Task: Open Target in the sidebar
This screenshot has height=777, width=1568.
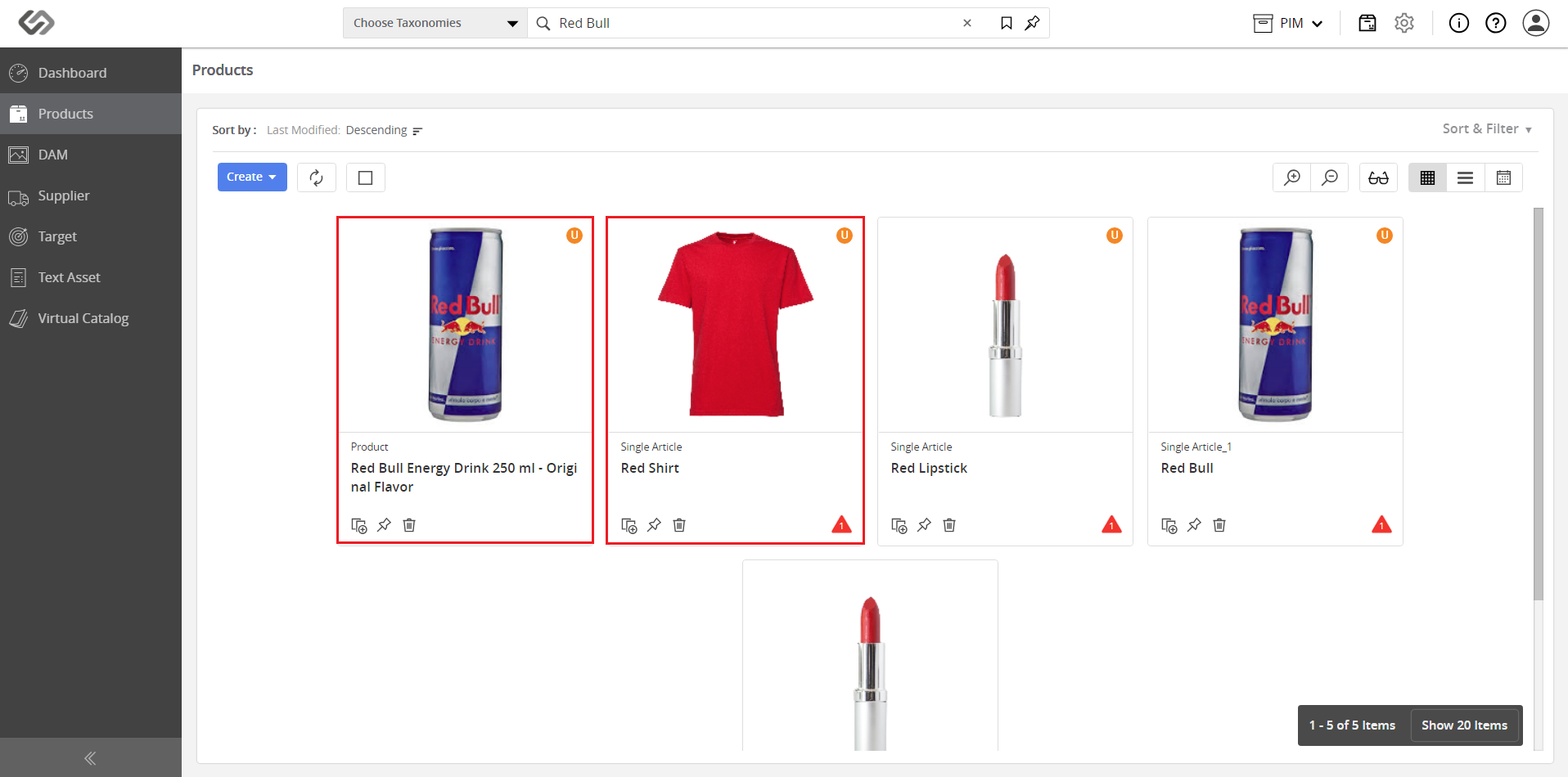Action: 91,236
